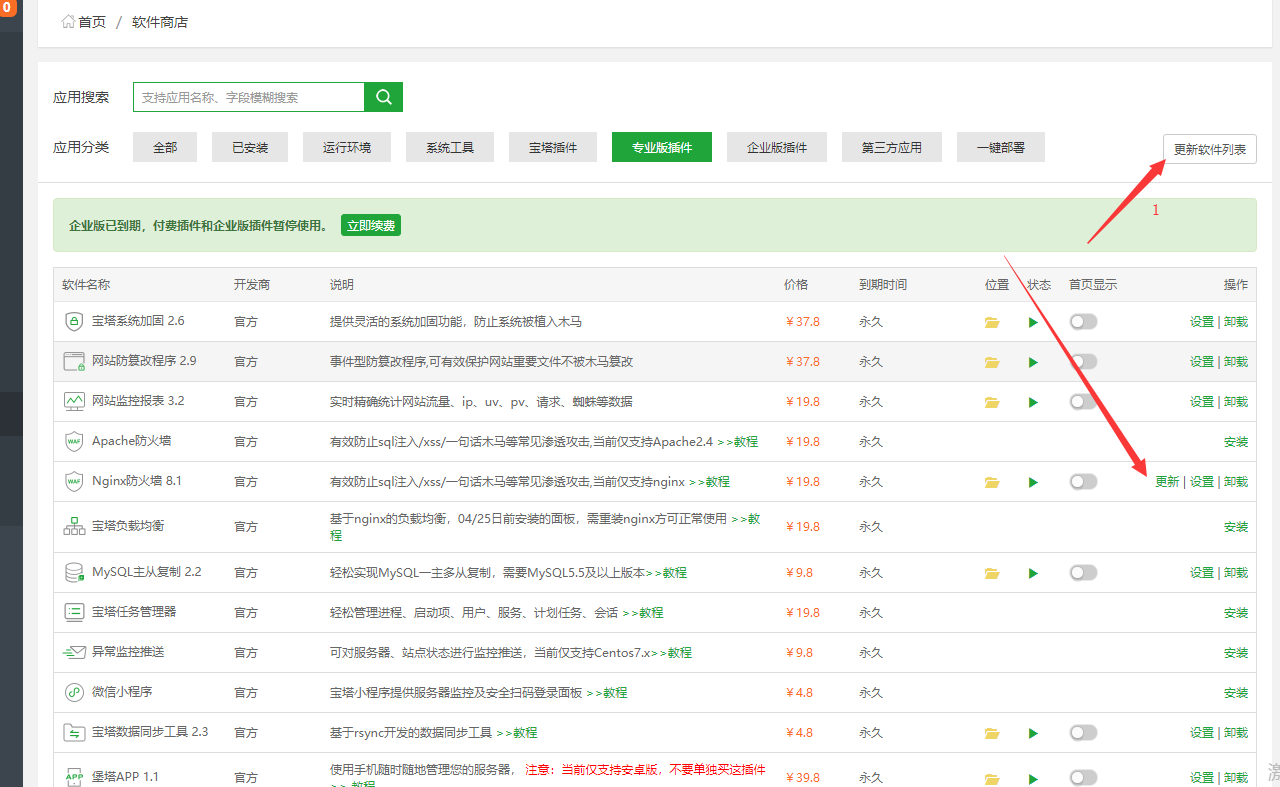Enable homepage display for Nginx防火墙
Screen dimensions: 1280x787
click(x=1083, y=481)
